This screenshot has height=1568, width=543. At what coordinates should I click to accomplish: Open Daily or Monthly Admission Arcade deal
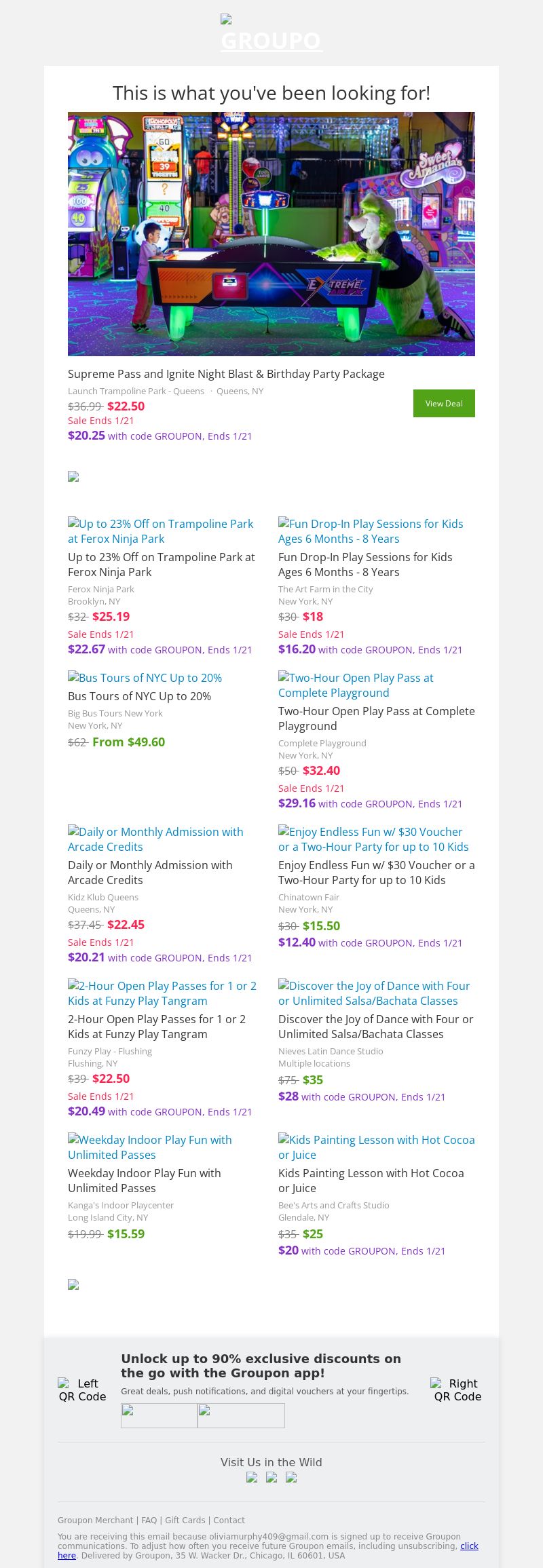[155, 839]
